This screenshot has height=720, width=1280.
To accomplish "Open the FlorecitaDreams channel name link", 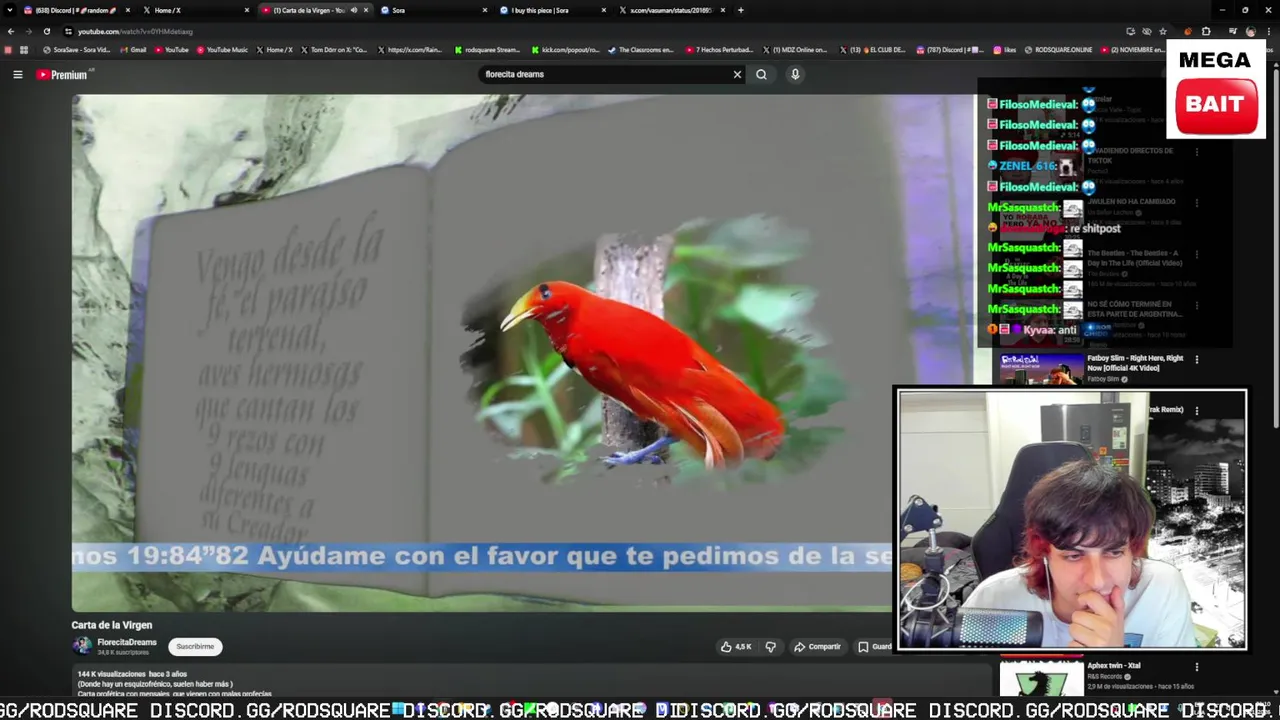I will 127,642.
